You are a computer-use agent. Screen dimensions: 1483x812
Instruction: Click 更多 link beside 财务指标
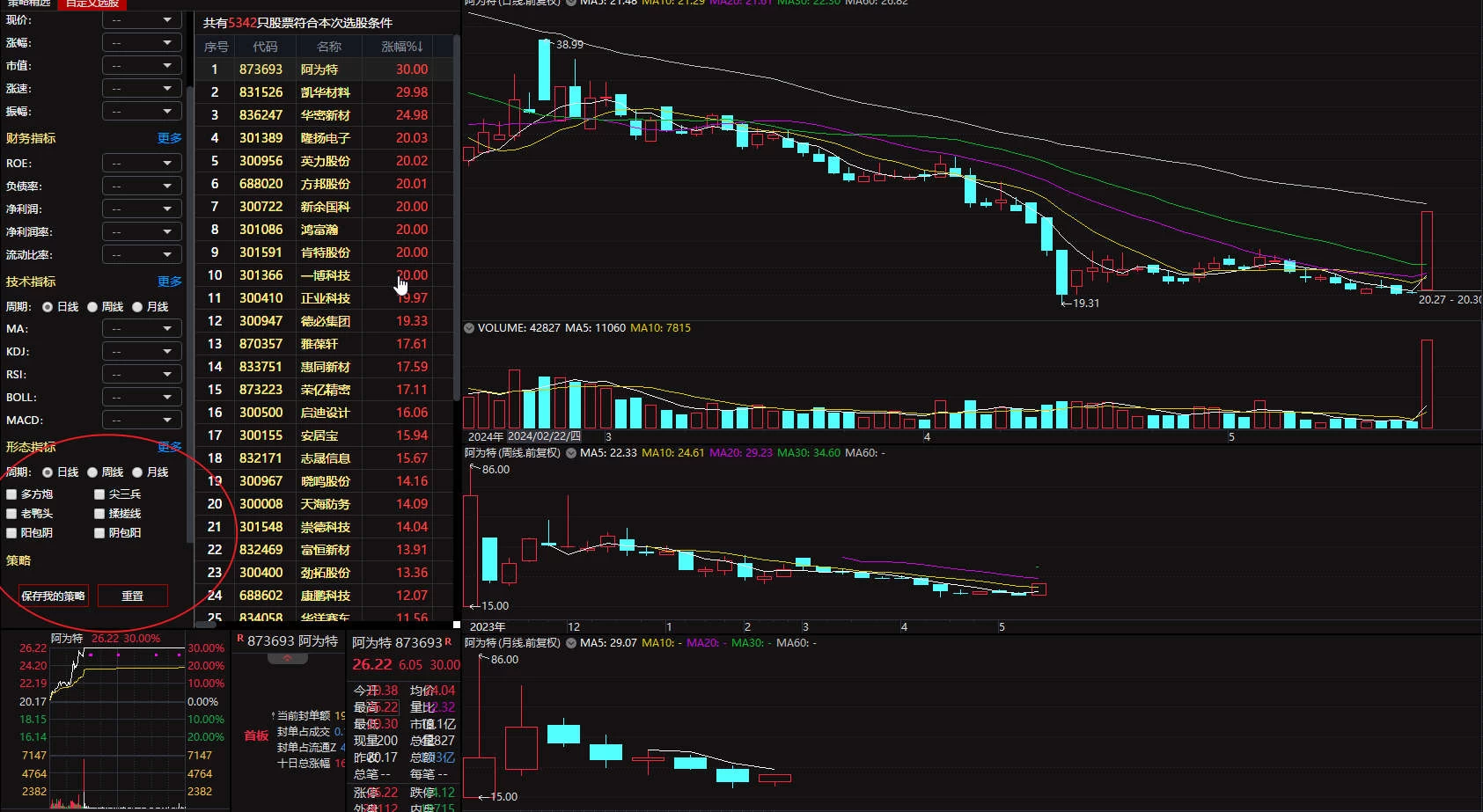(170, 138)
